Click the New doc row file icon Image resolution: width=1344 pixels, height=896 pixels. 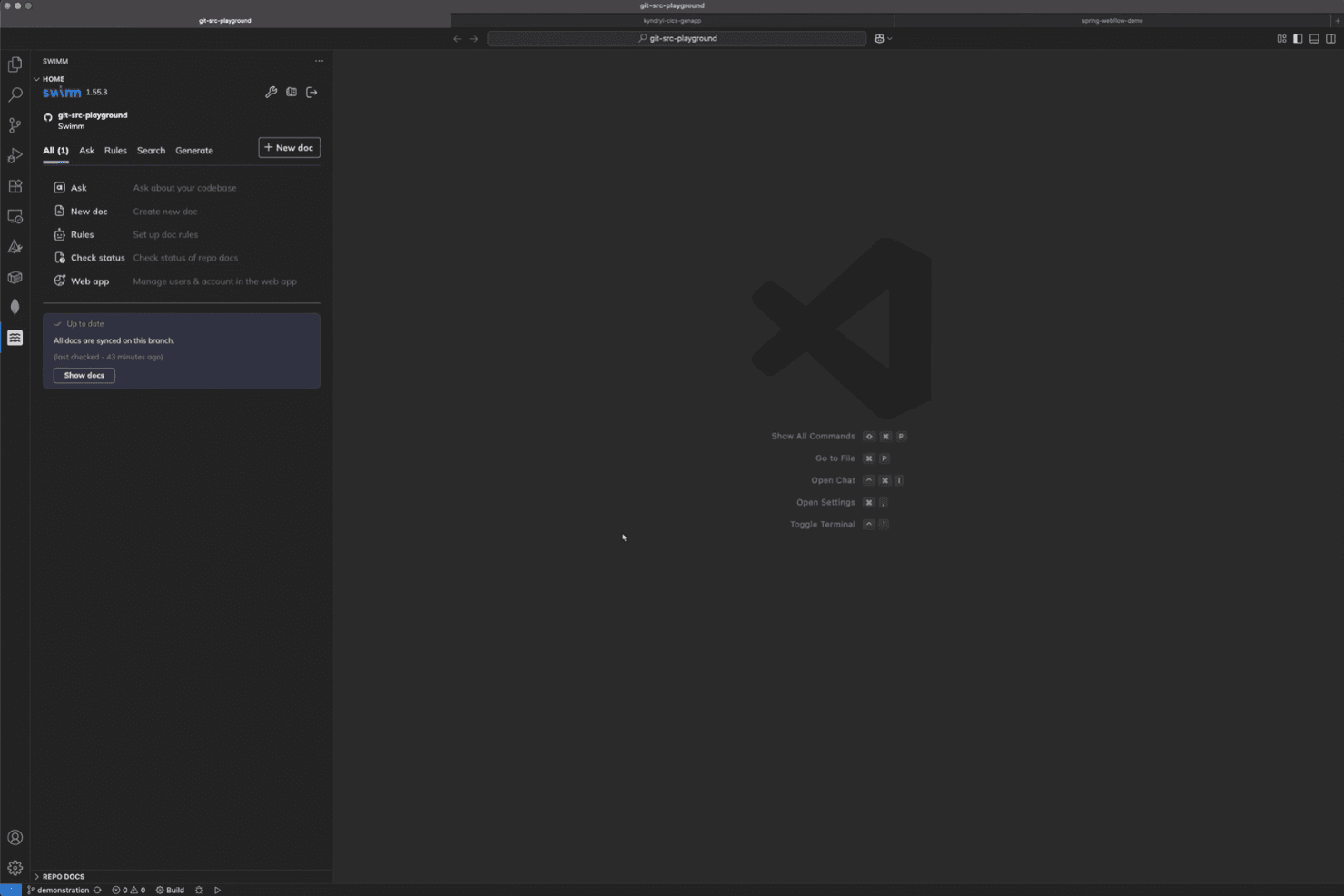point(59,211)
